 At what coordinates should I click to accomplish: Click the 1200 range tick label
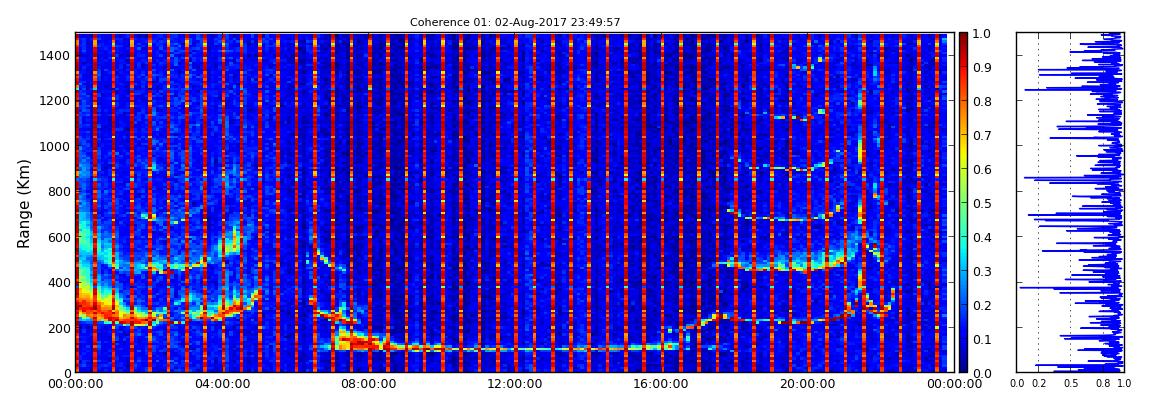coord(55,101)
